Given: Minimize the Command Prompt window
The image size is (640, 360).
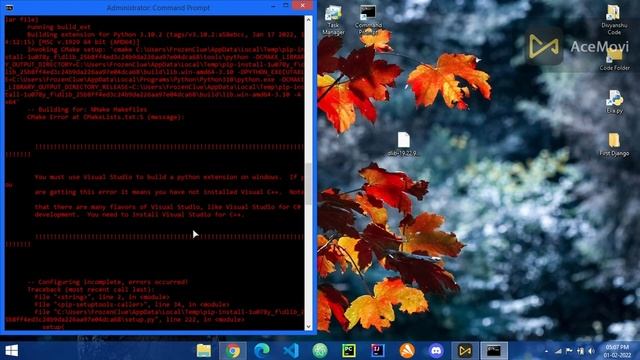Looking at the screenshot, I should [x=273, y=6].
